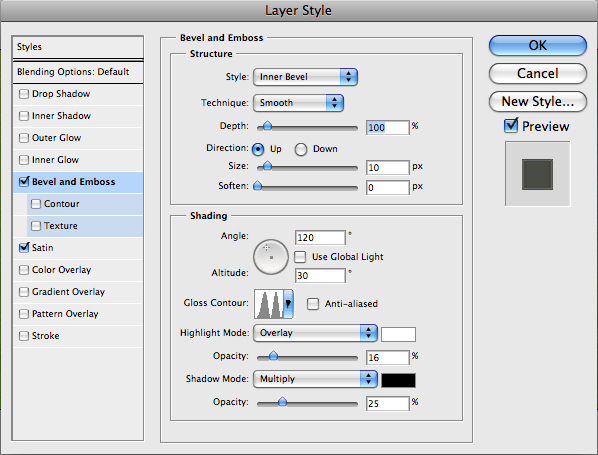598x455 pixels.
Task: Open the Technique dropdown showing Smooth
Action: pyautogui.click(x=298, y=103)
